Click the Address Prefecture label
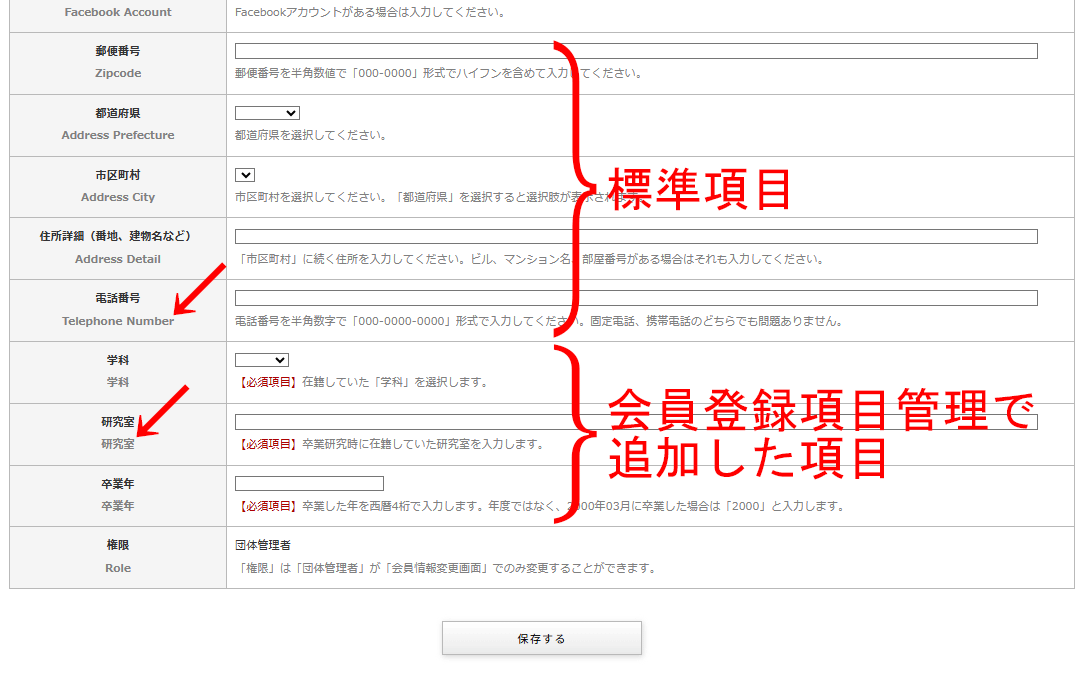 click(x=116, y=135)
